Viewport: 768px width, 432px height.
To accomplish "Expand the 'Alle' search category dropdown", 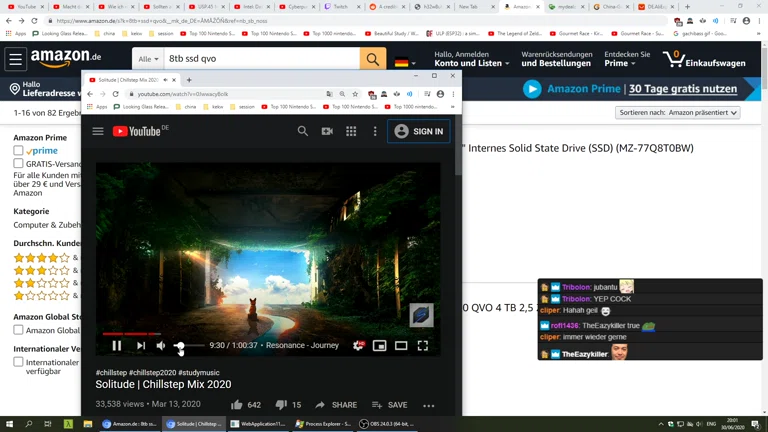I will point(148,59).
